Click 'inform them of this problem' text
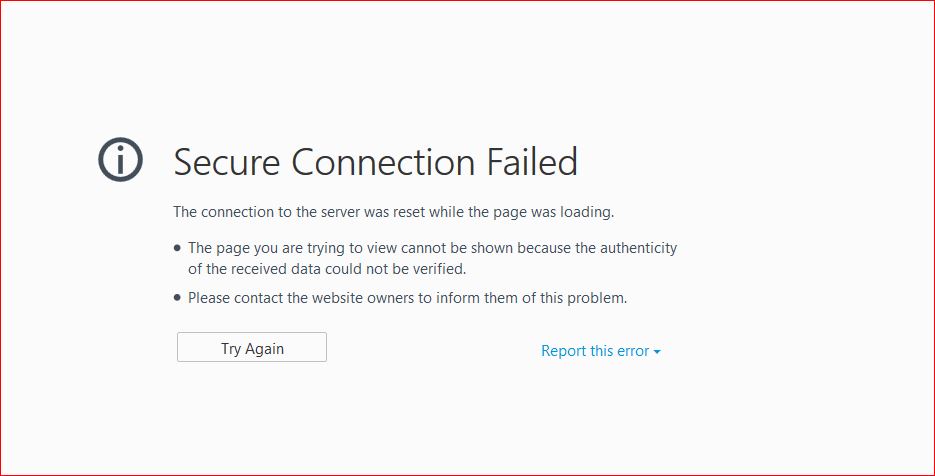 (x=531, y=298)
